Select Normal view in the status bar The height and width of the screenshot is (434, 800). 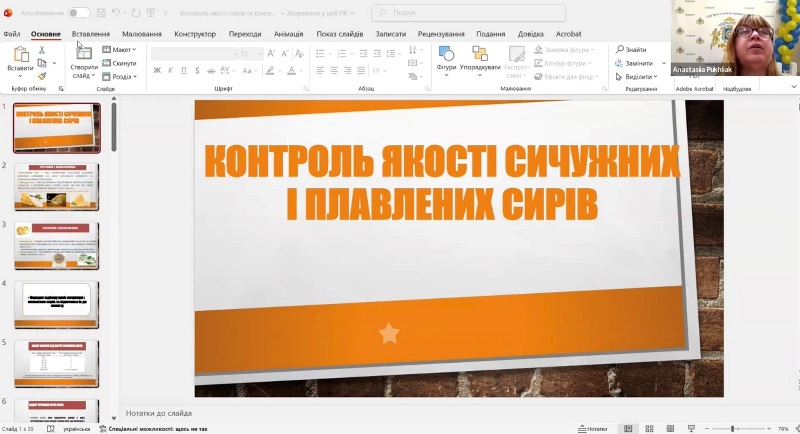[629, 428]
